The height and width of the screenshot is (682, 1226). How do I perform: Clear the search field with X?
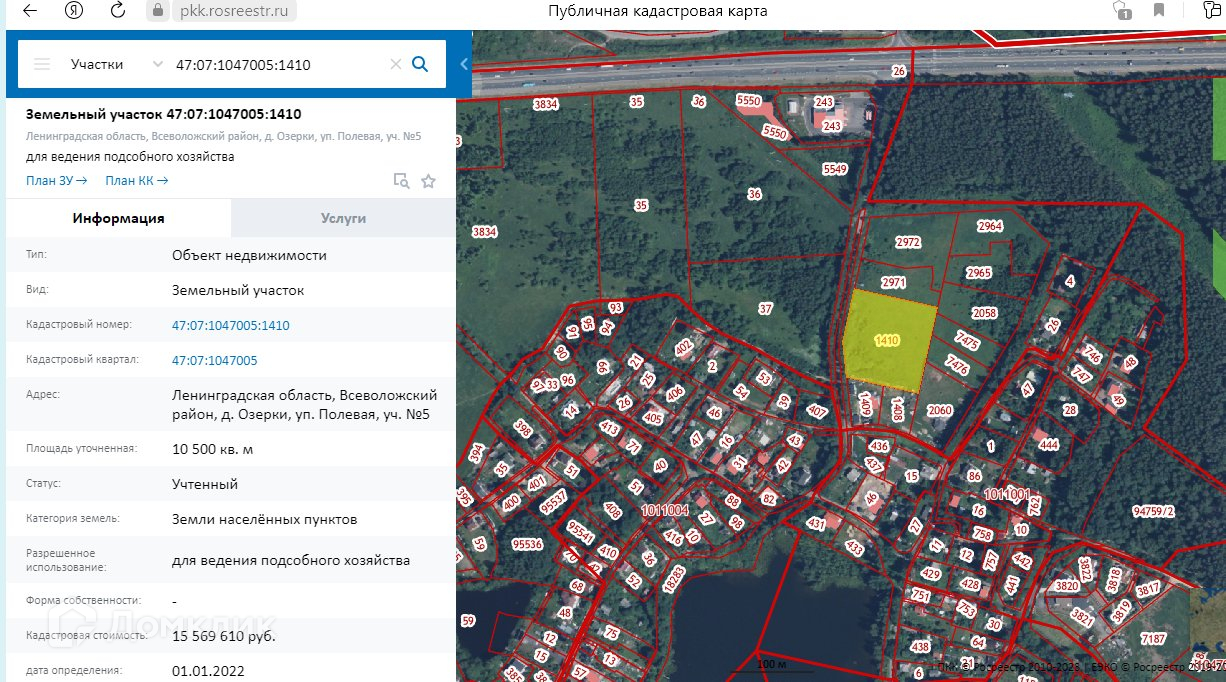(395, 64)
